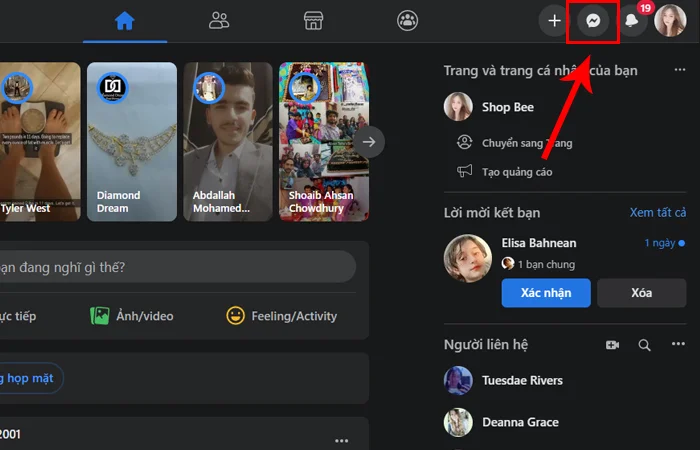Click the yellow smiley icon

click(235, 316)
